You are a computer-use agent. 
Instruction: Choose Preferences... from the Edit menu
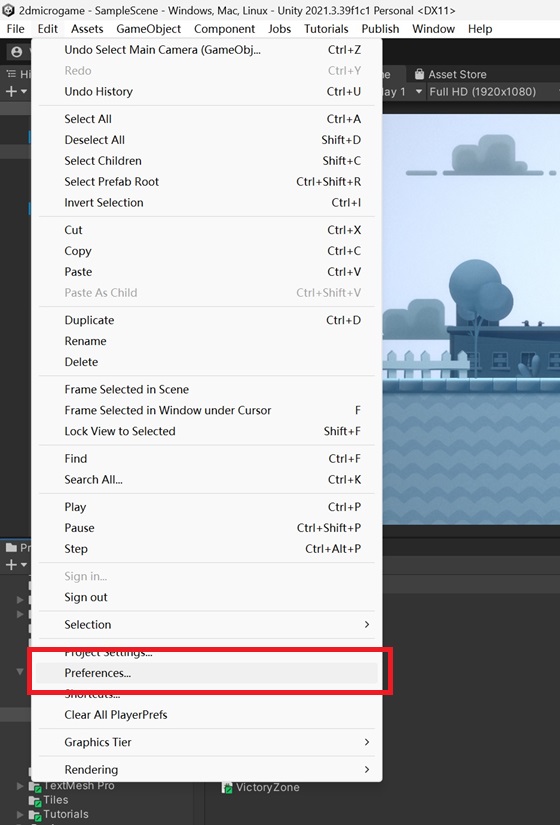pos(207,673)
